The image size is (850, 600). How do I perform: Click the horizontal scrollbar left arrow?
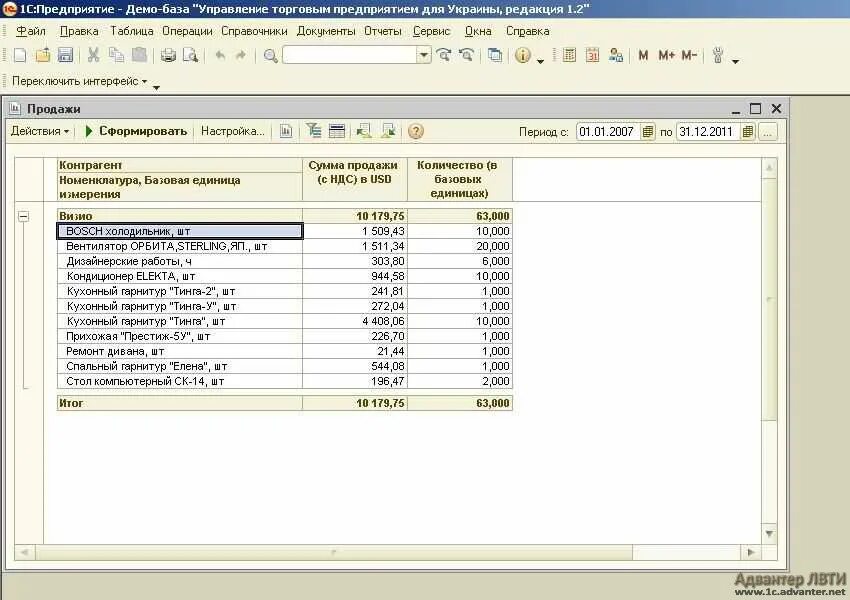point(24,552)
